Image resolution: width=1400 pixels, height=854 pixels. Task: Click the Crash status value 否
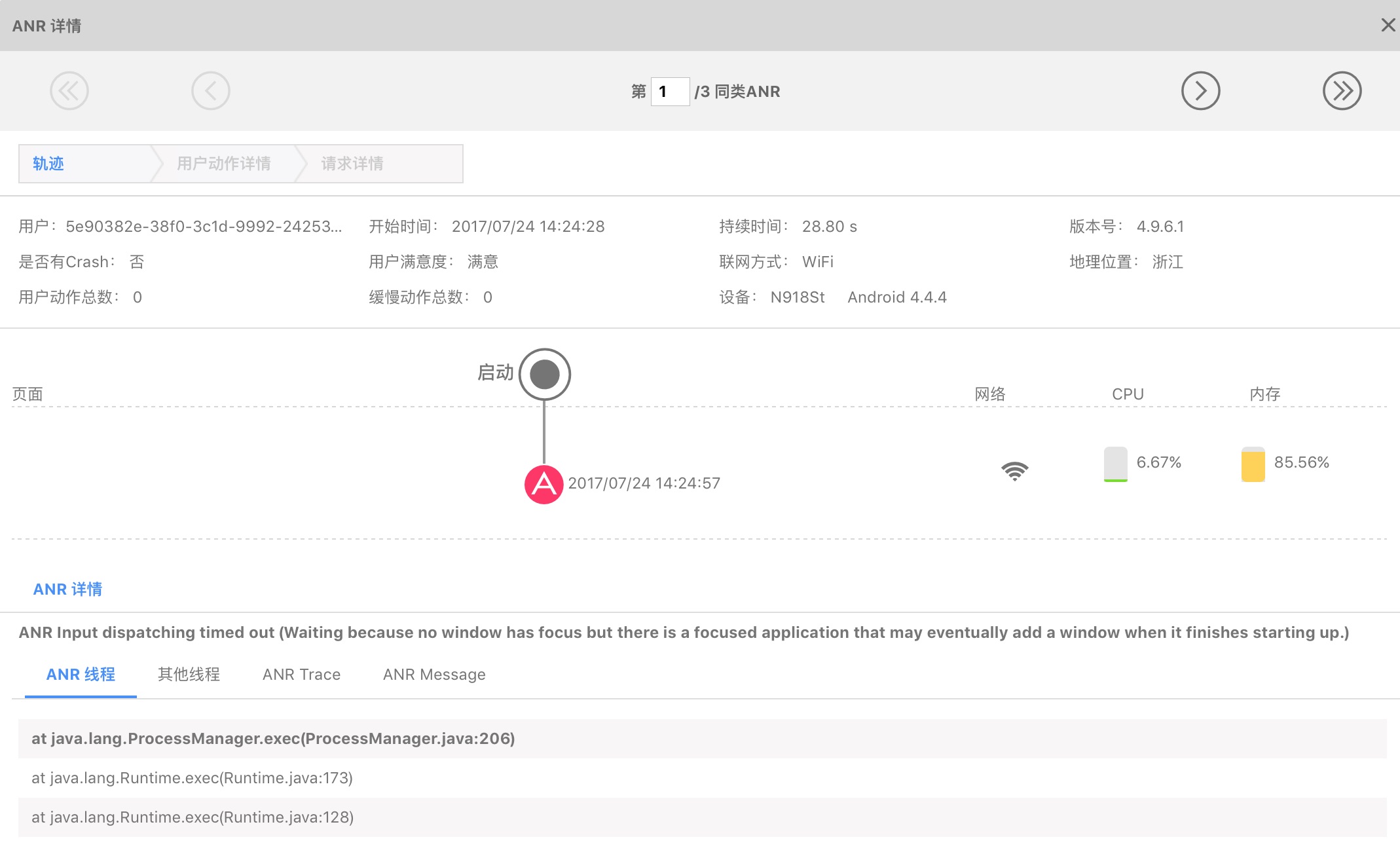coord(137,262)
